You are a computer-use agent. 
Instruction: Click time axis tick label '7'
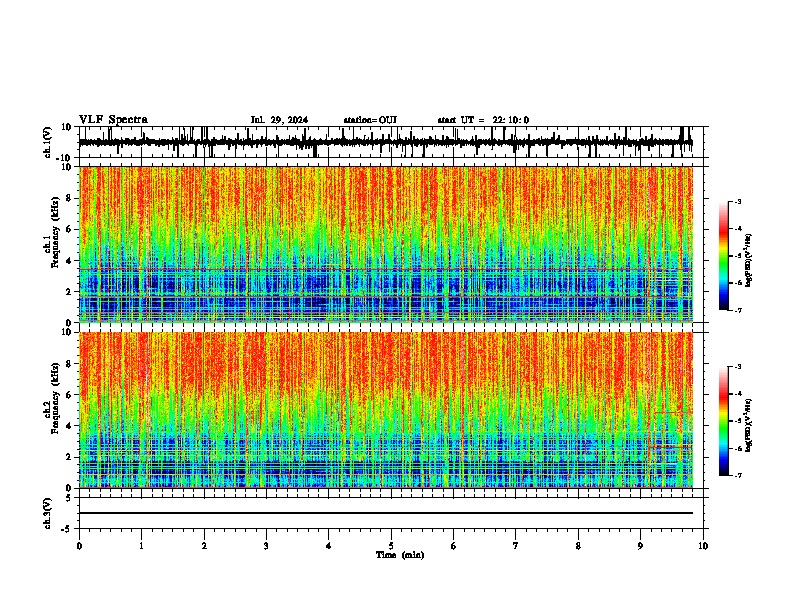[x=516, y=546]
